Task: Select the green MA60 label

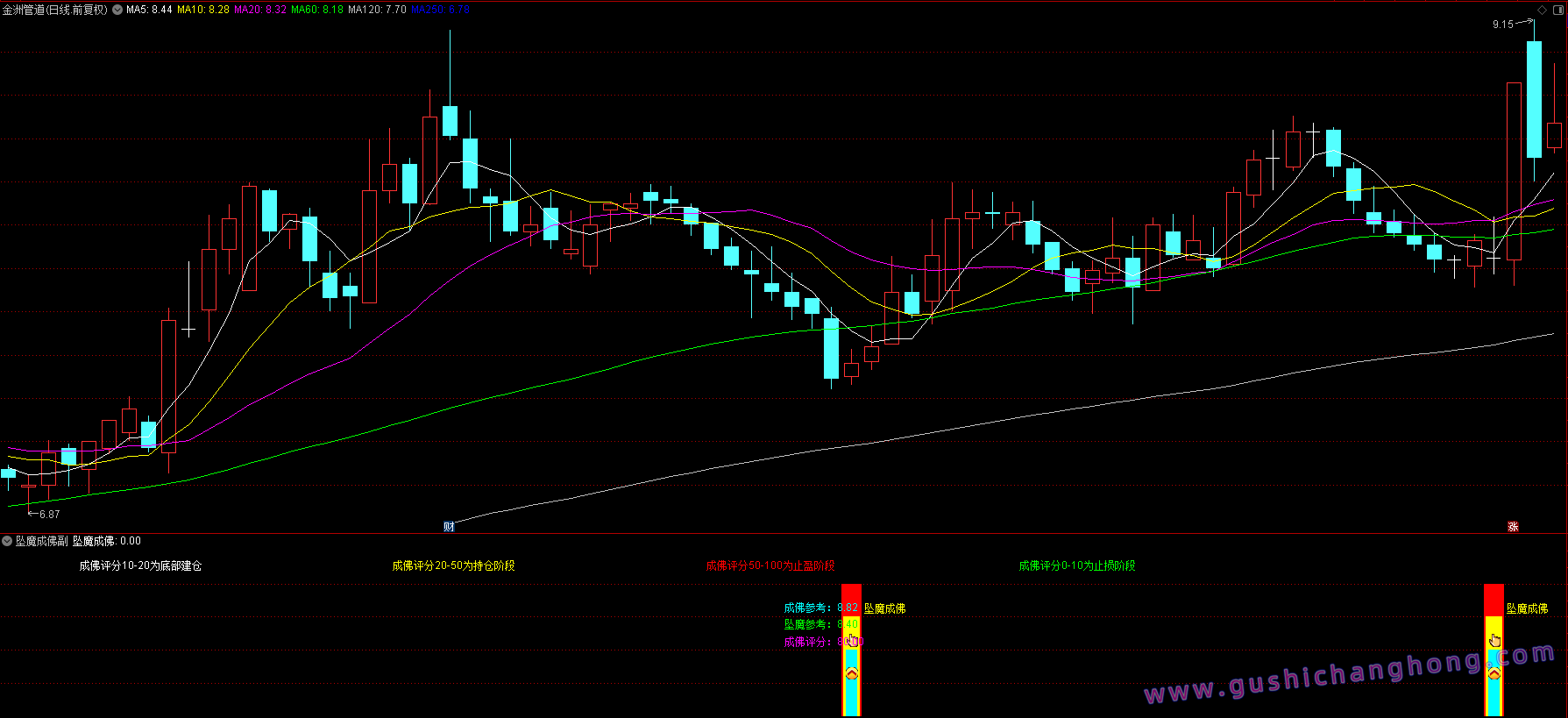Action: point(316,10)
